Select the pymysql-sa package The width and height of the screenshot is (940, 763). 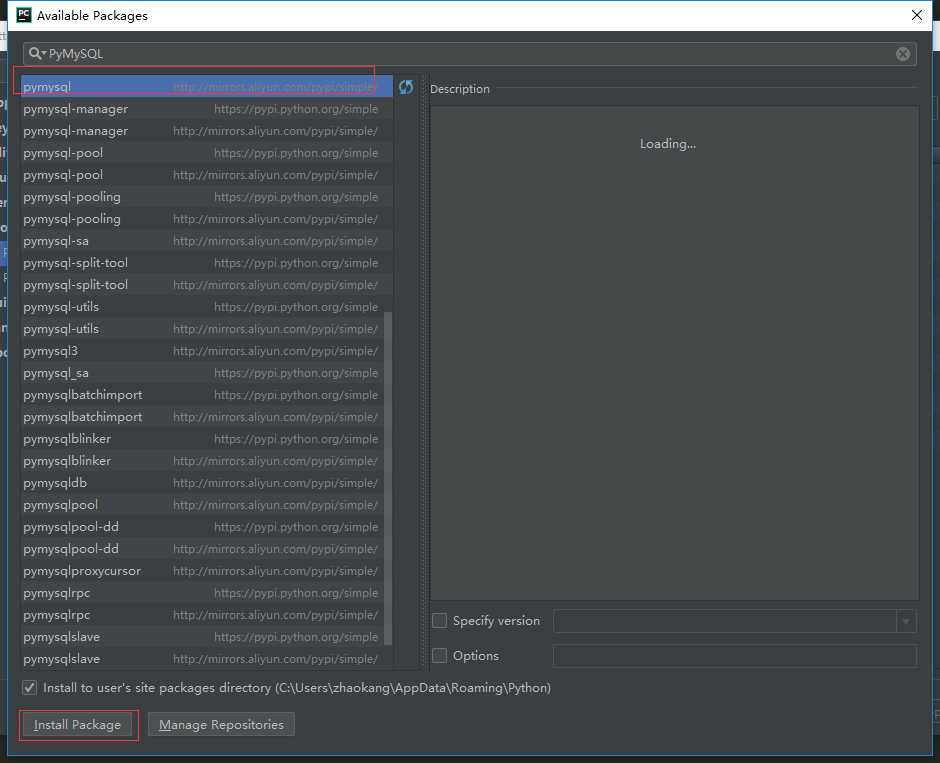[207, 241]
